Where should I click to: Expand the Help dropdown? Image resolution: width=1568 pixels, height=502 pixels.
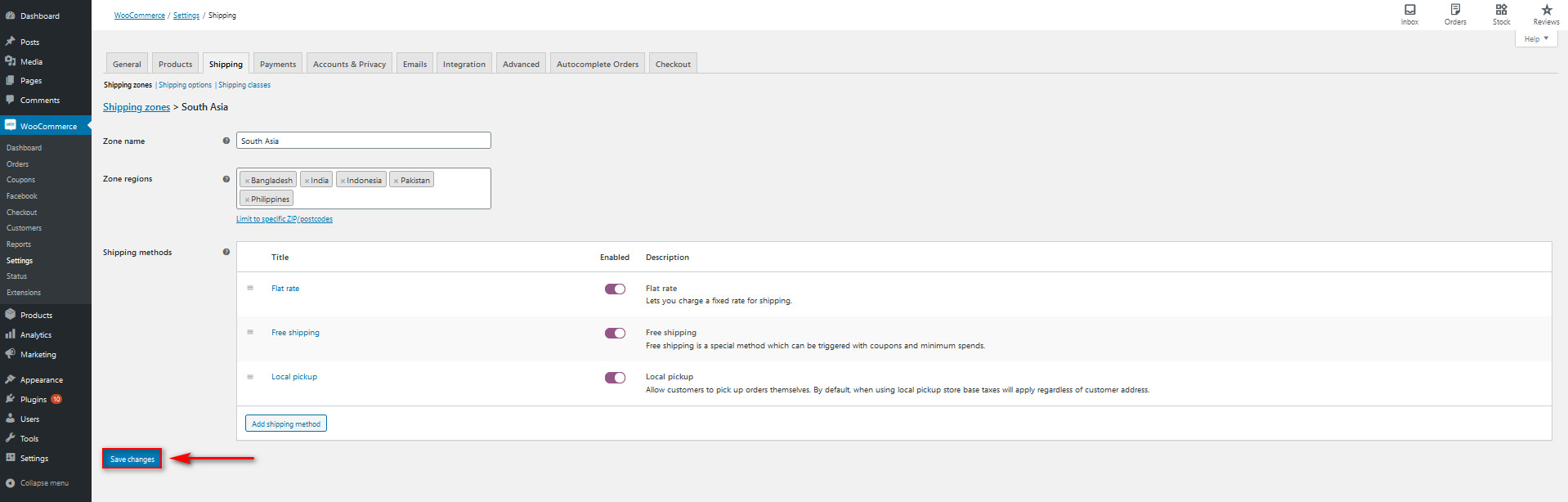(x=1536, y=38)
